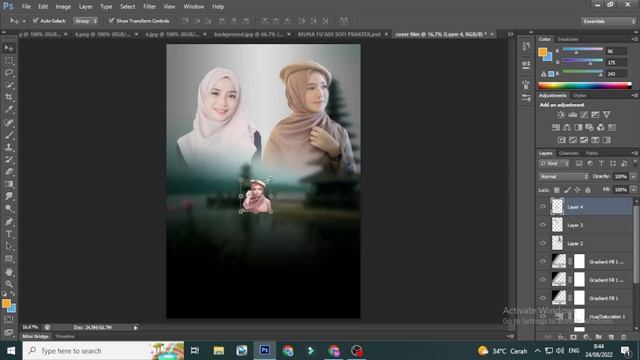Lock transparent pixels icon

click(556, 190)
